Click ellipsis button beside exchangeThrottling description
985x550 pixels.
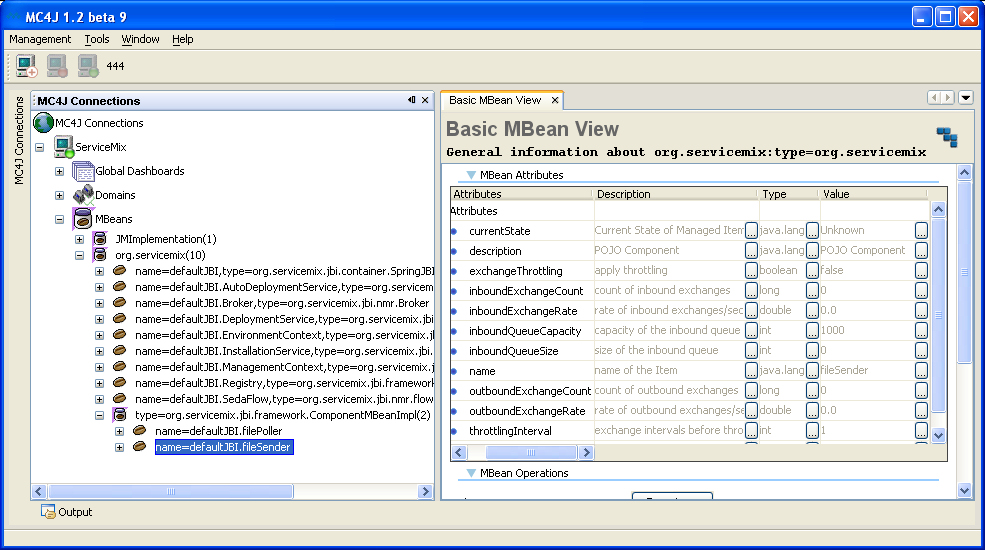[751, 271]
